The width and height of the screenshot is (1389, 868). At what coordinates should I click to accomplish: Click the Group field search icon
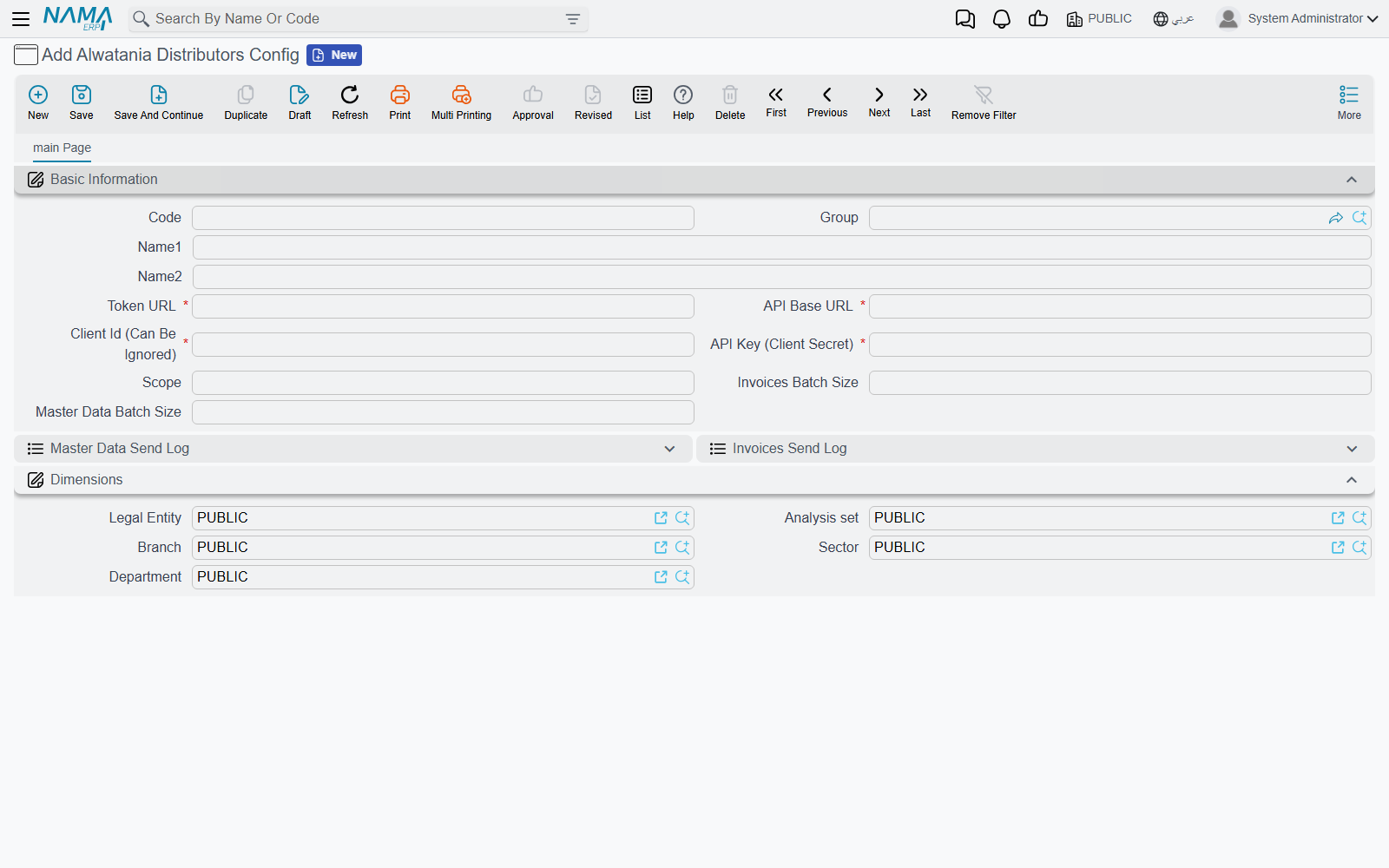click(1359, 218)
